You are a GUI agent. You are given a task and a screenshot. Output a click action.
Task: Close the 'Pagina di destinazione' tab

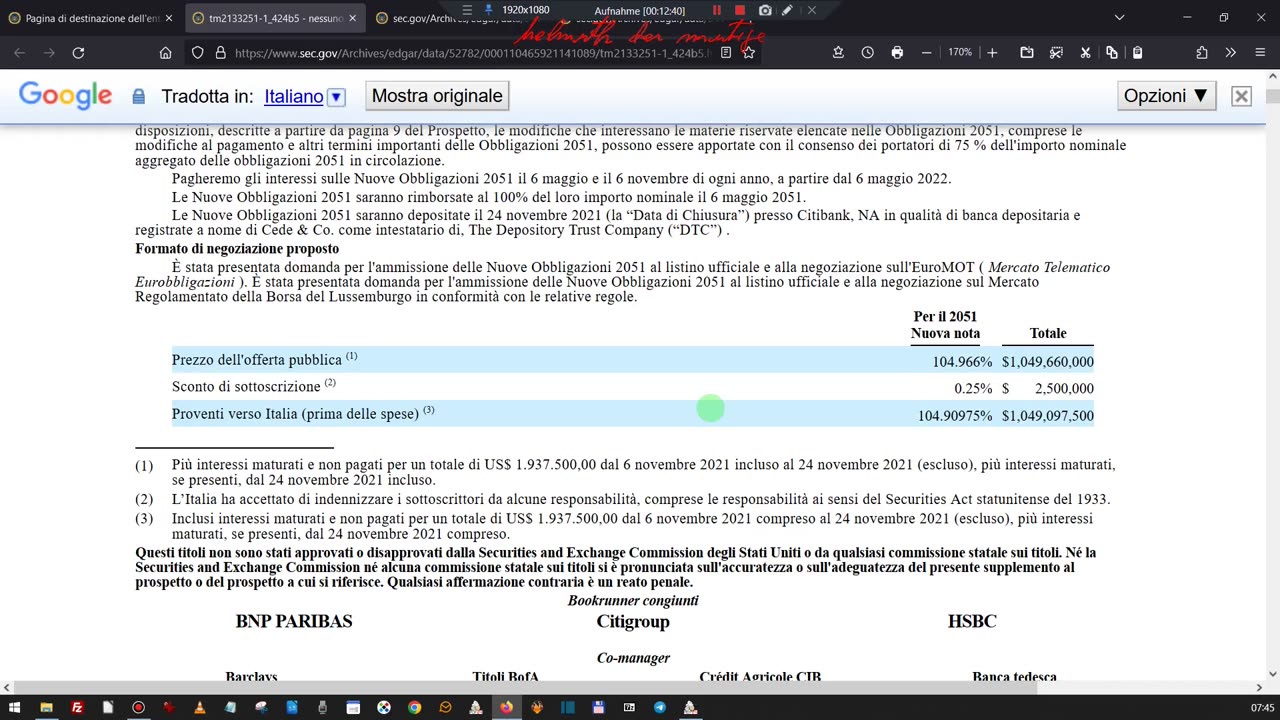(x=168, y=18)
